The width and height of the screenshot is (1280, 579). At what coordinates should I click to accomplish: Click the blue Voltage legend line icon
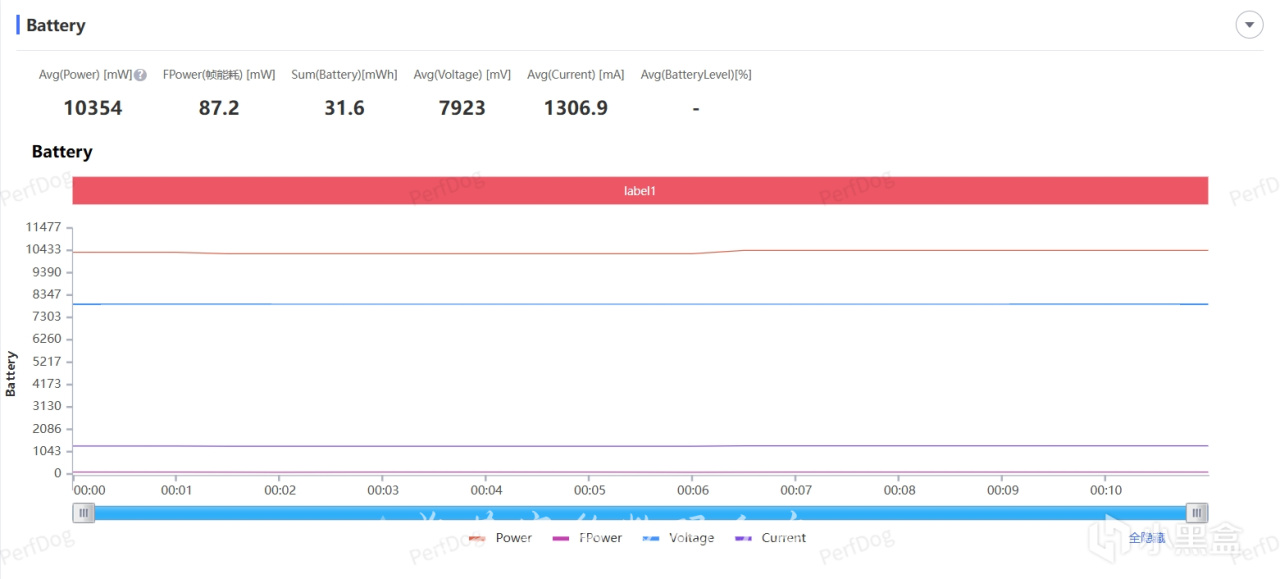(x=652, y=538)
